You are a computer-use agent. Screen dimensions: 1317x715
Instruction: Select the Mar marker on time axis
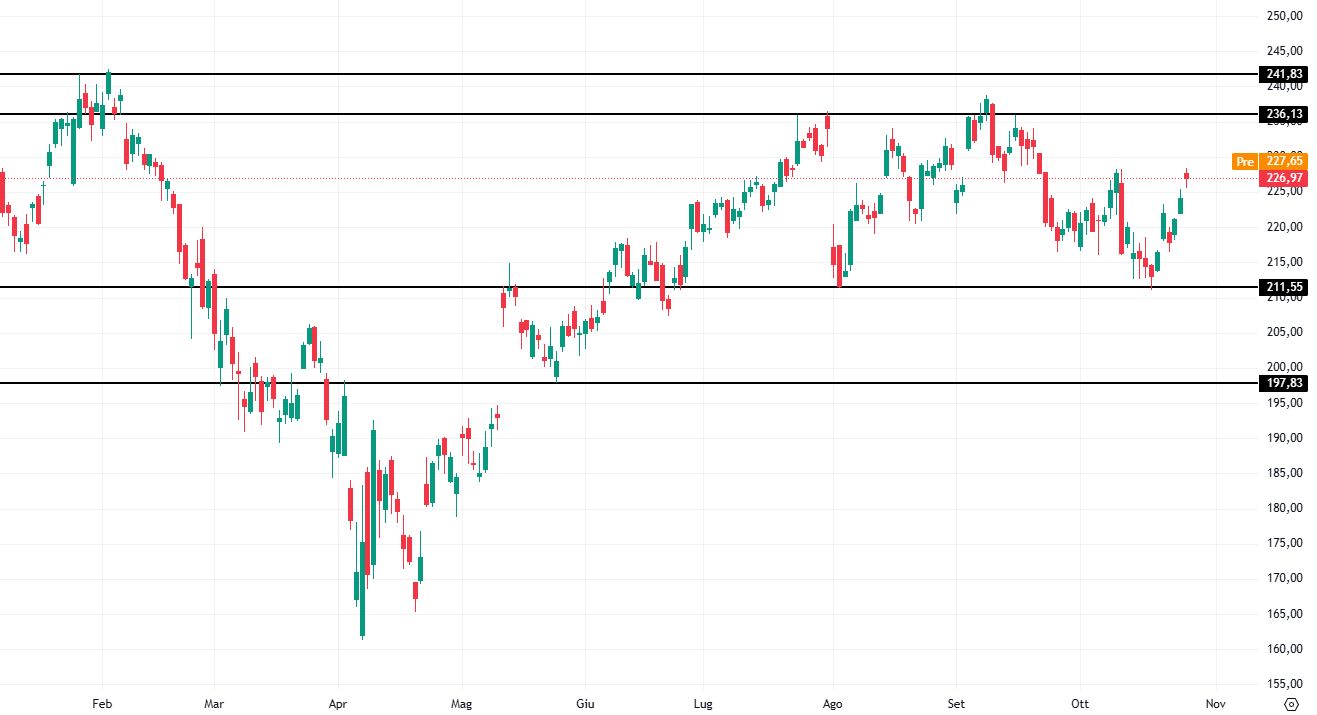pyautogui.click(x=213, y=704)
